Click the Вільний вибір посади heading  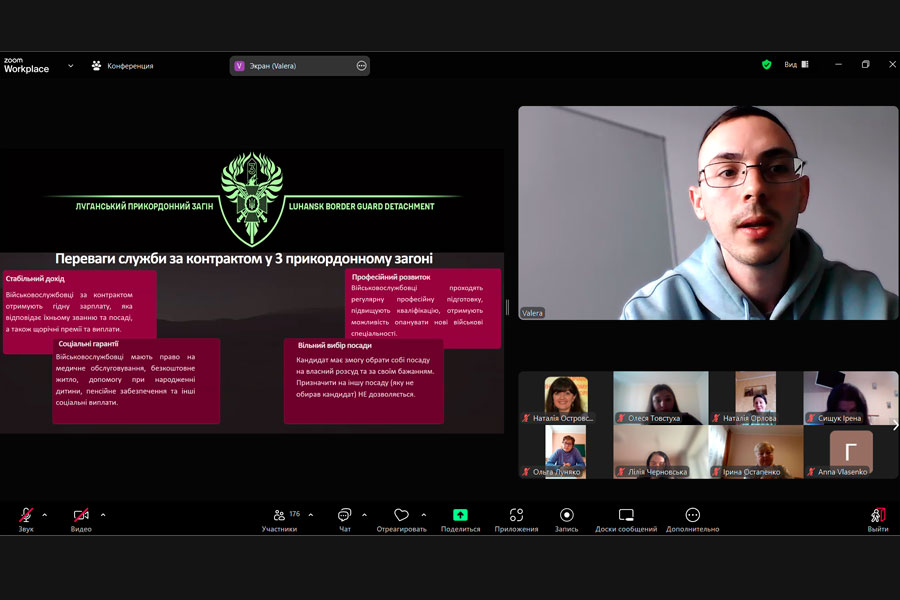[x=335, y=346]
